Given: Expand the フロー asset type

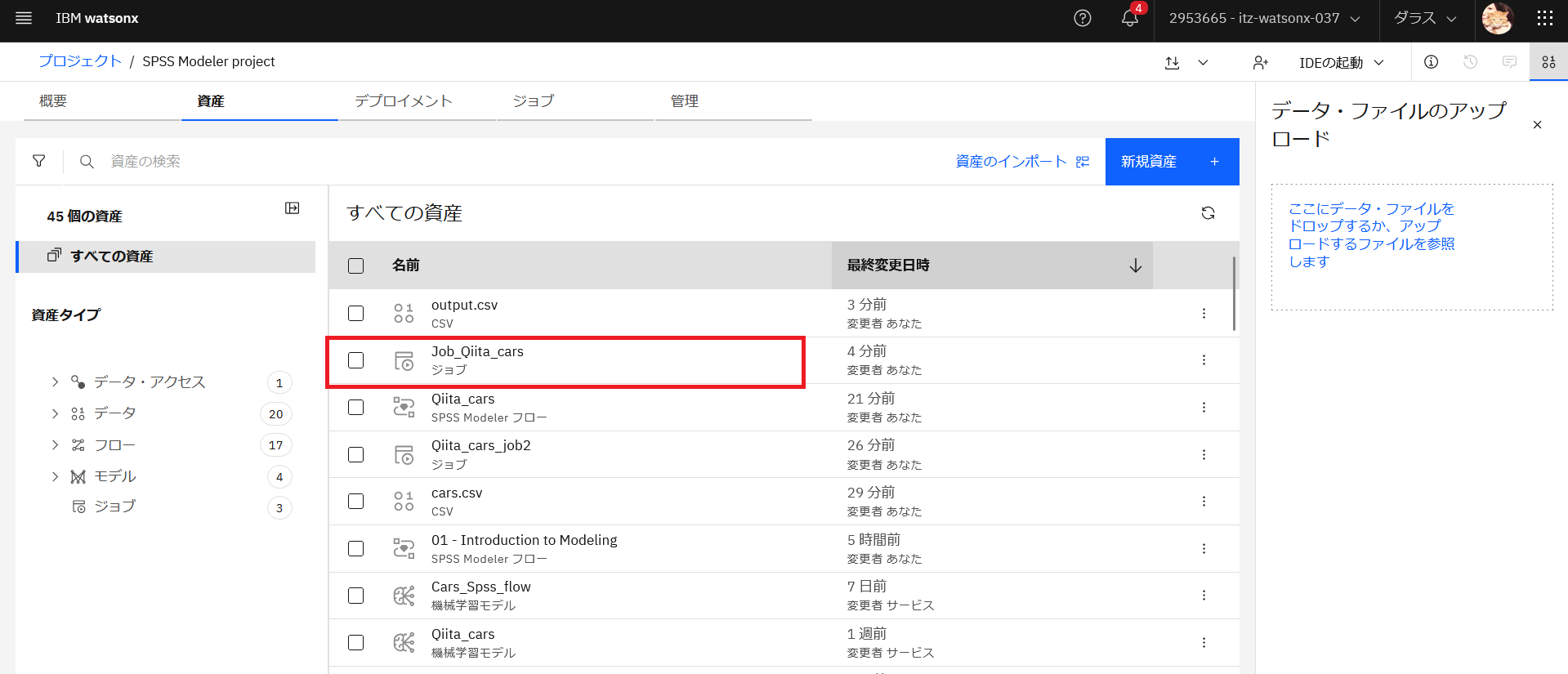Looking at the screenshot, I should click(55, 444).
